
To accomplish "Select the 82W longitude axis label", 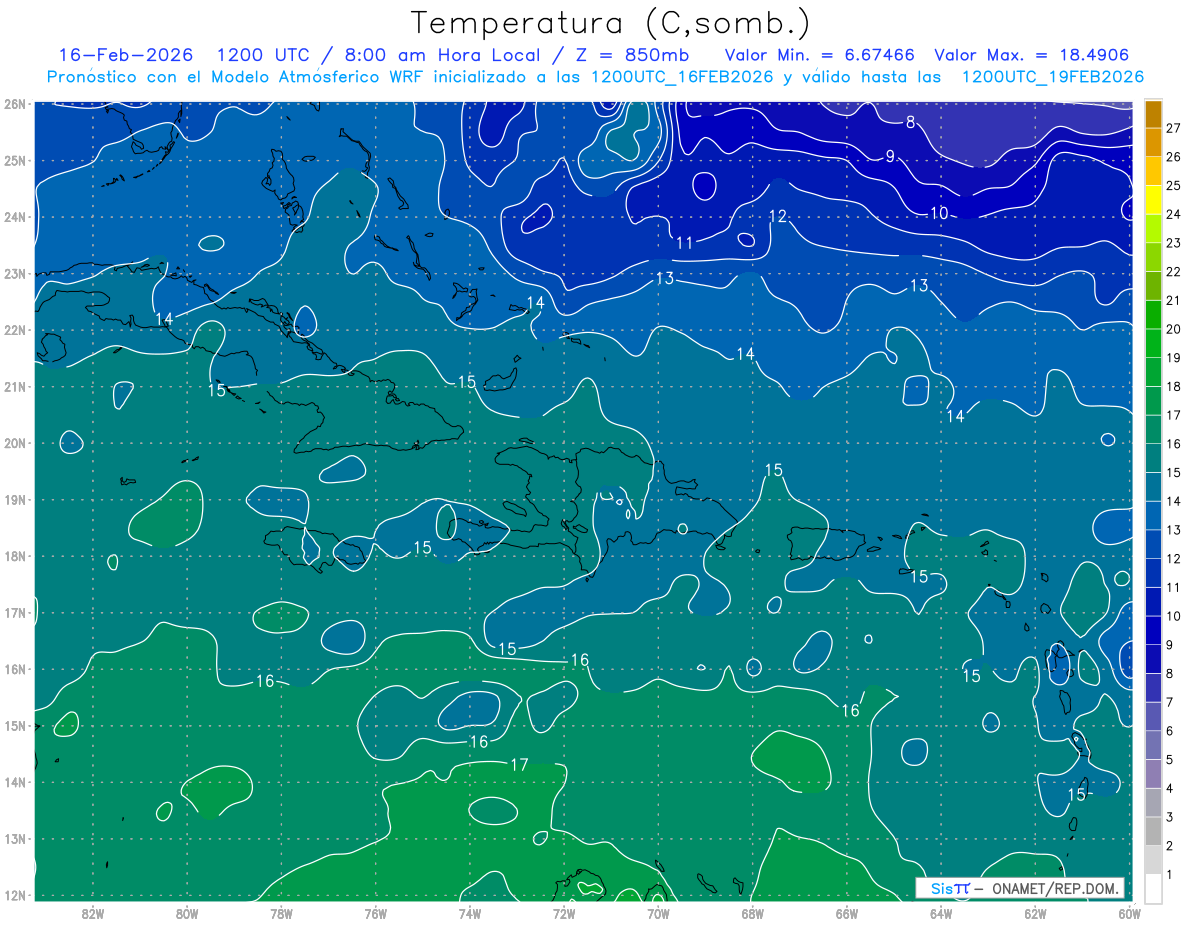I will click(x=93, y=913).
